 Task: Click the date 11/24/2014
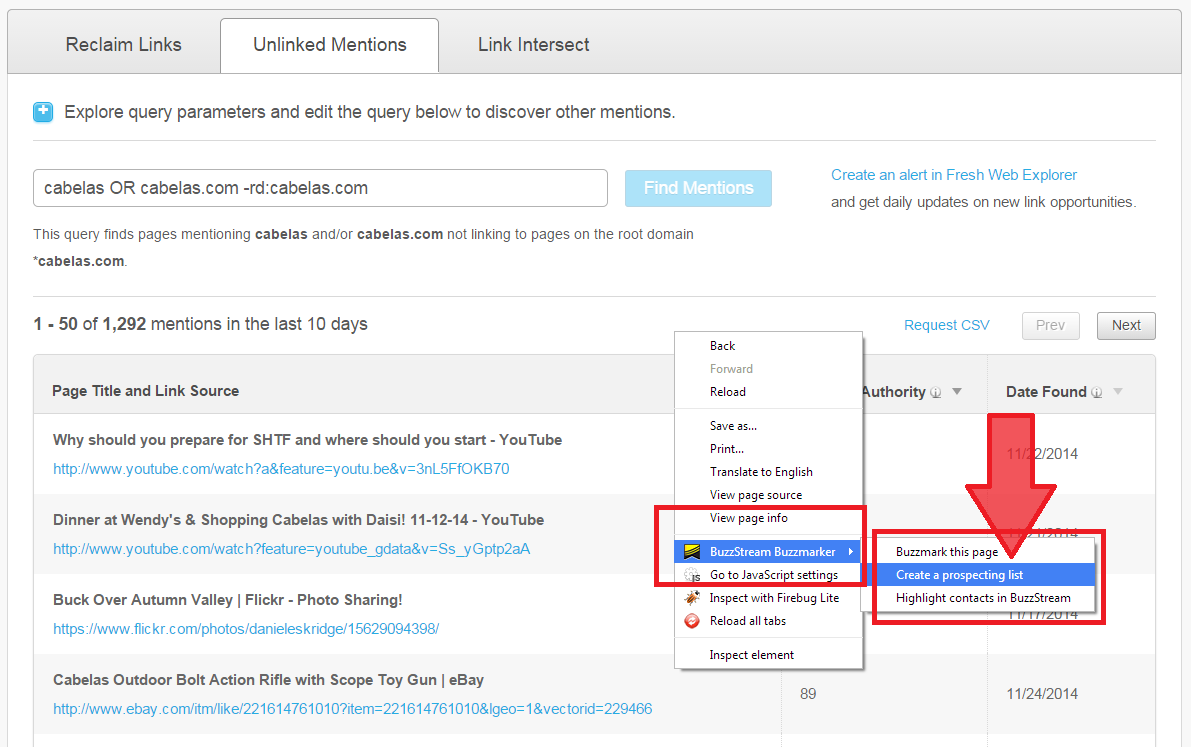pyautogui.click(x=1042, y=694)
